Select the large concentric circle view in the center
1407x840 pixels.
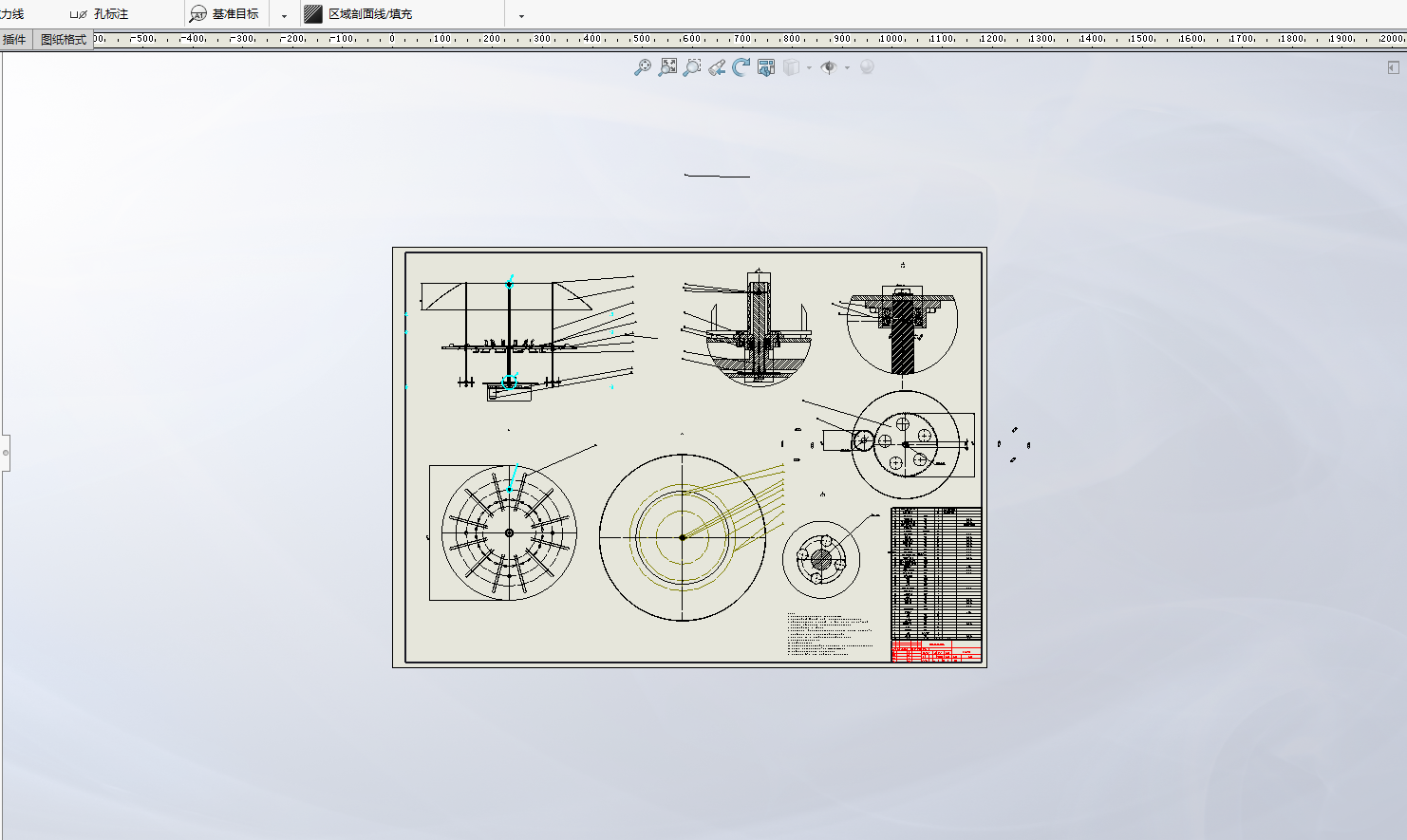683,537
